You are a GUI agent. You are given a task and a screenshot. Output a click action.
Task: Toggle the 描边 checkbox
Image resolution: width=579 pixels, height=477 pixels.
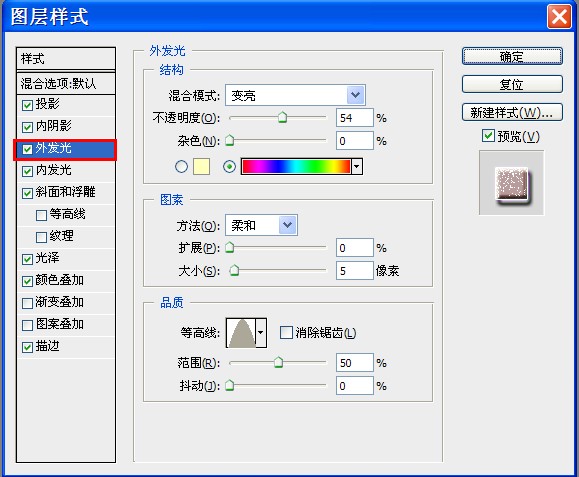click(x=27, y=347)
